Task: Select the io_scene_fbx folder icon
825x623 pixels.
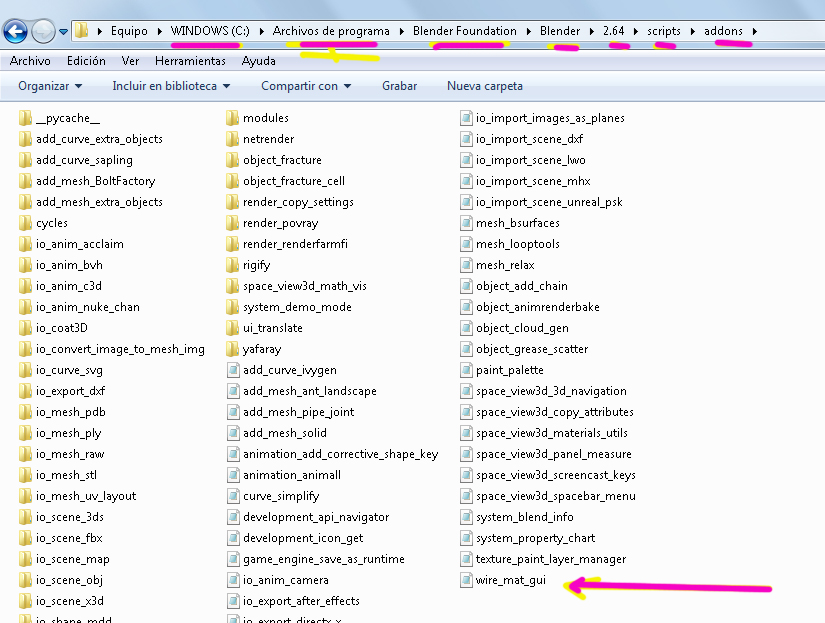Action: point(25,538)
